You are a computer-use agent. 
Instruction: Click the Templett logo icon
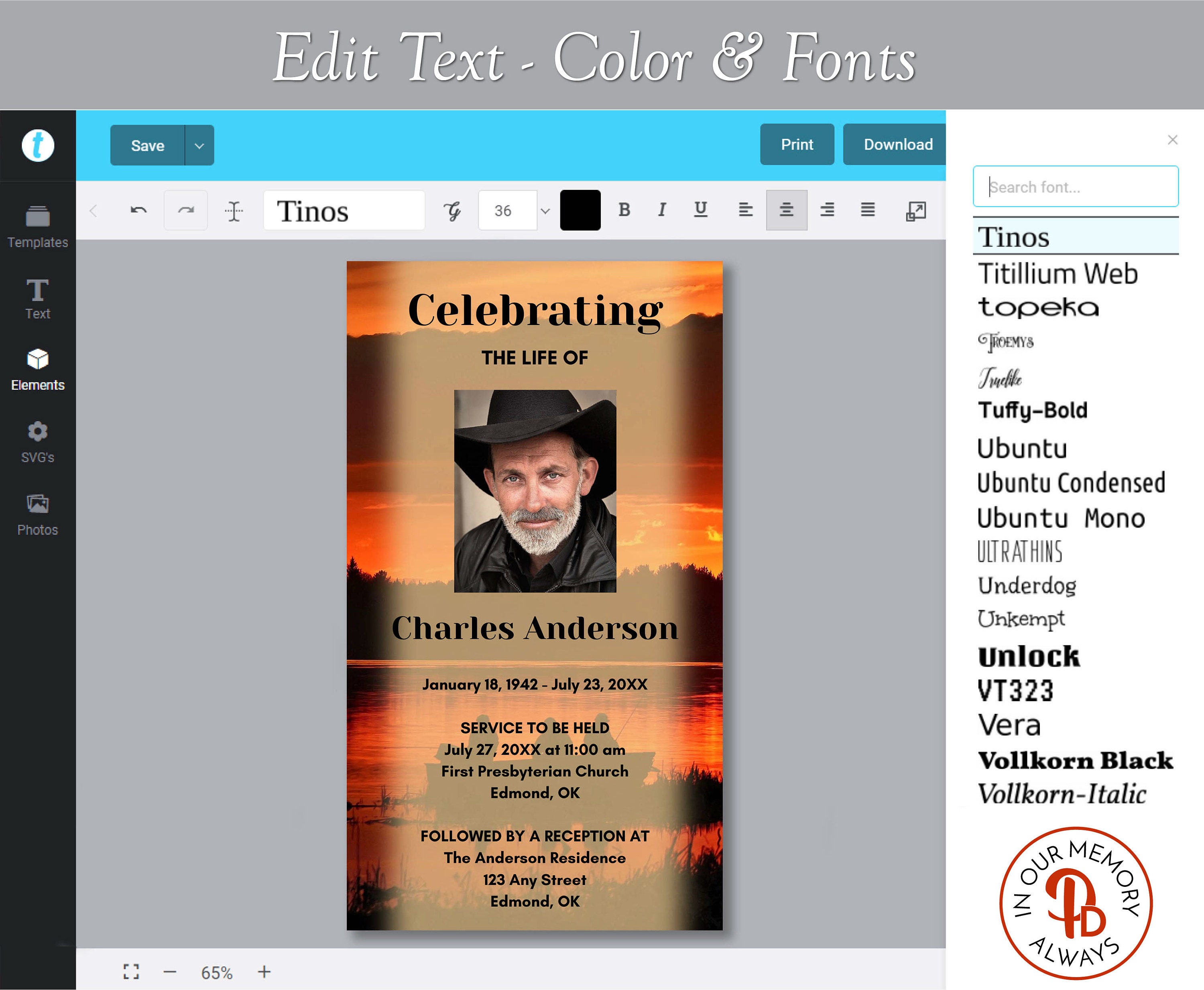[x=38, y=145]
